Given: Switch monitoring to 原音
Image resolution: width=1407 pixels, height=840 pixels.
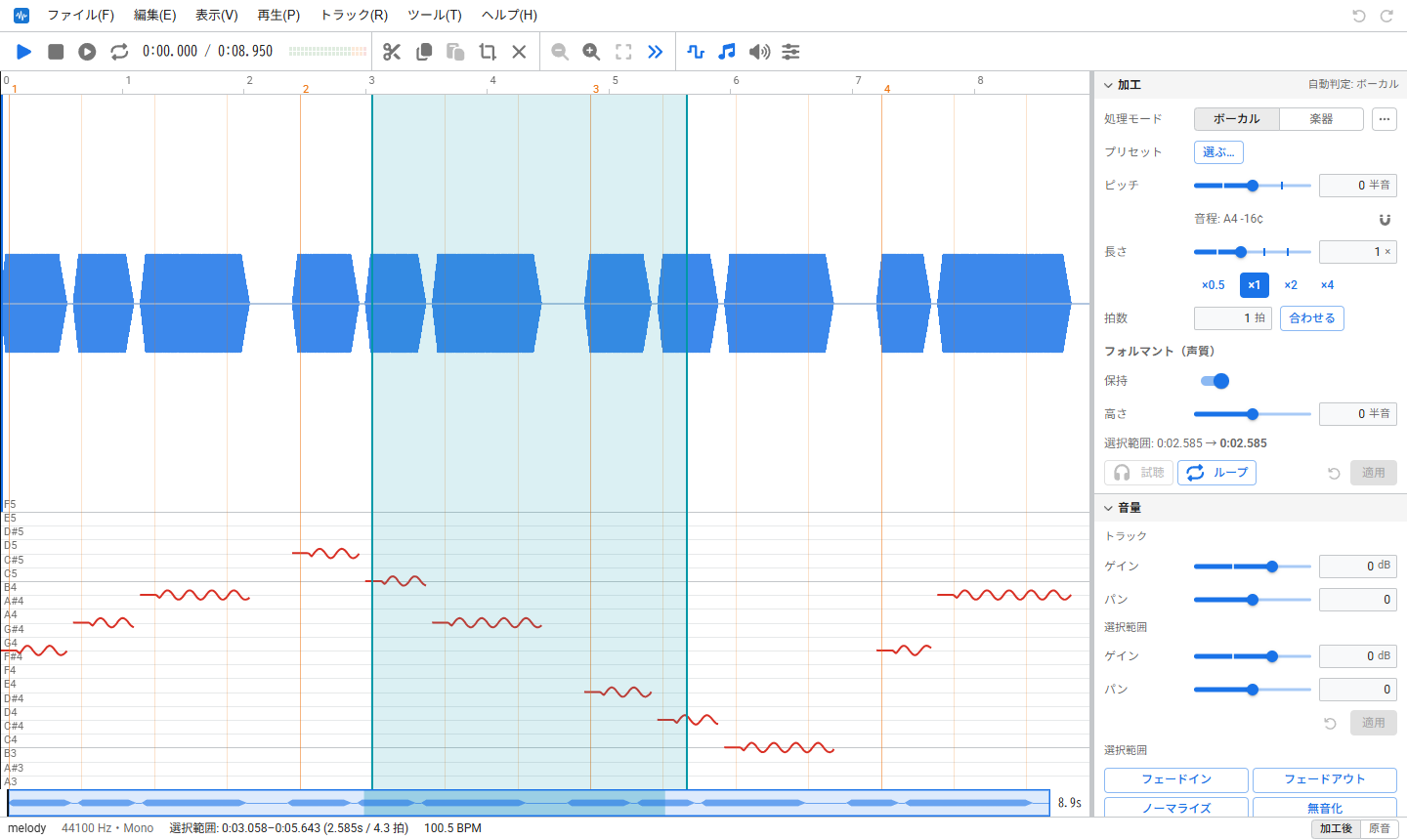Looking at the screenshot, I should click(x=1379, y=828).
